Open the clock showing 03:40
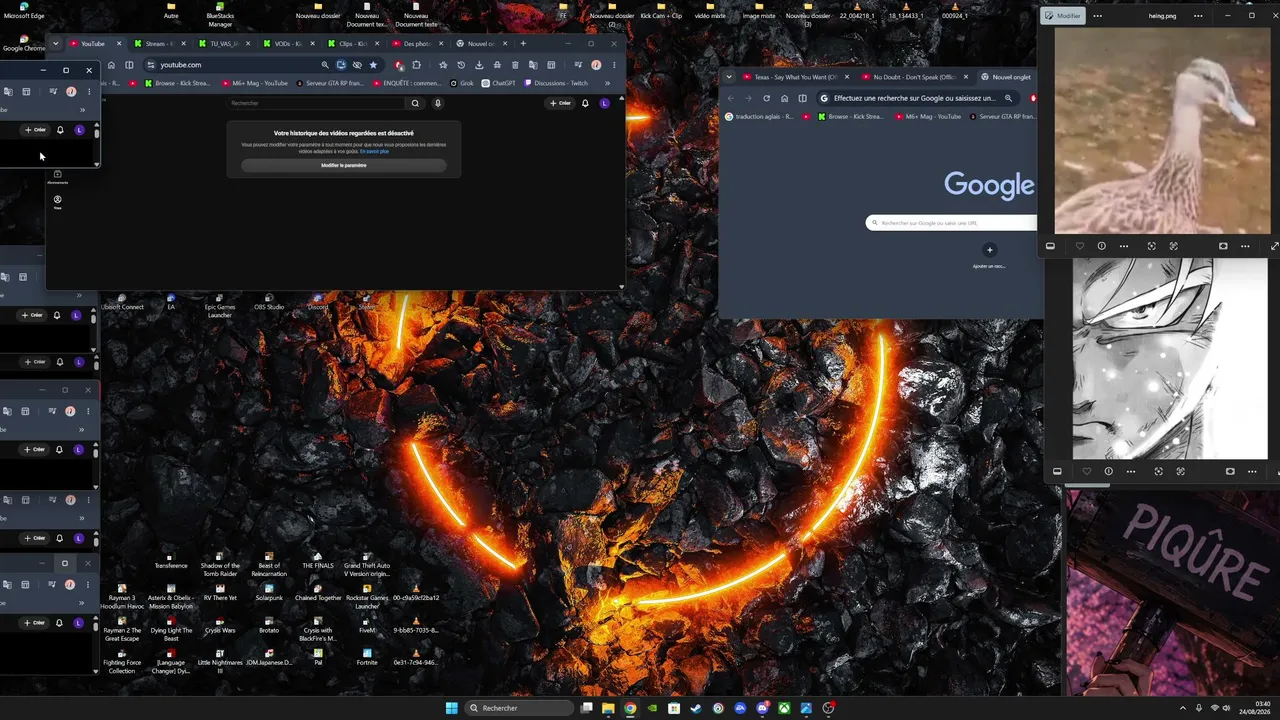 [x=1255, y=708]
